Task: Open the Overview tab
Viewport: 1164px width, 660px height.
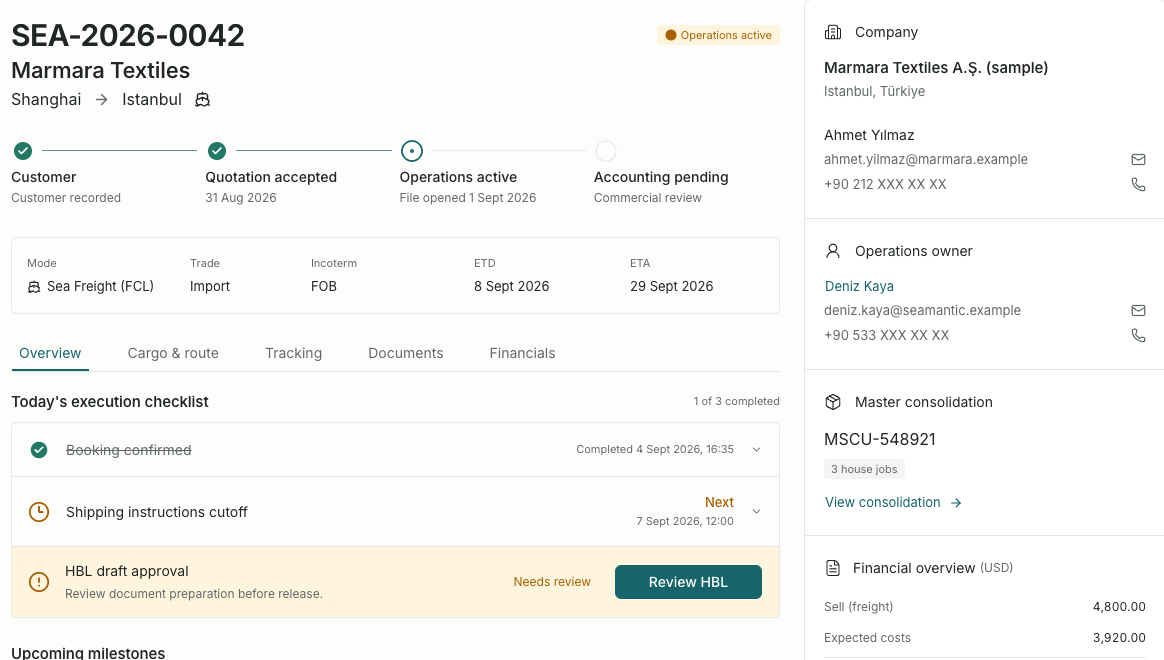Action: point(50,353)
